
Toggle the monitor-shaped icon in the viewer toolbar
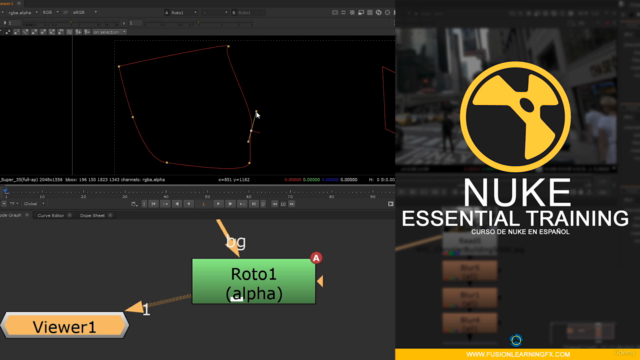pos(361,13)
